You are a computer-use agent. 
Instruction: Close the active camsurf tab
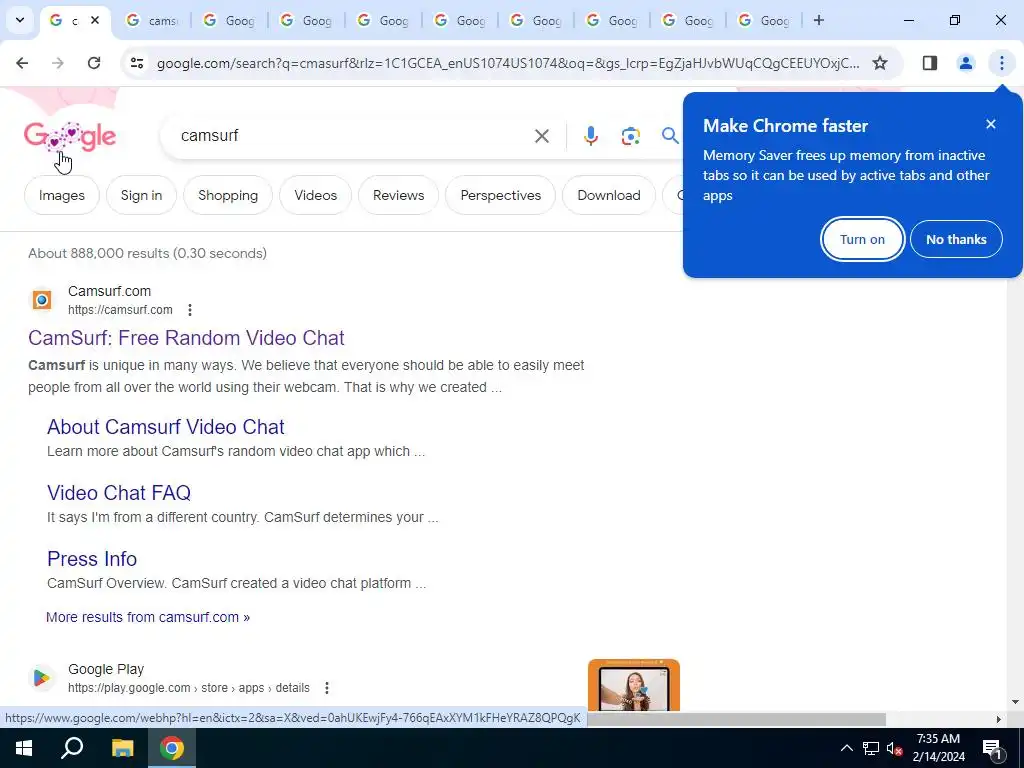tap(95, 20)
